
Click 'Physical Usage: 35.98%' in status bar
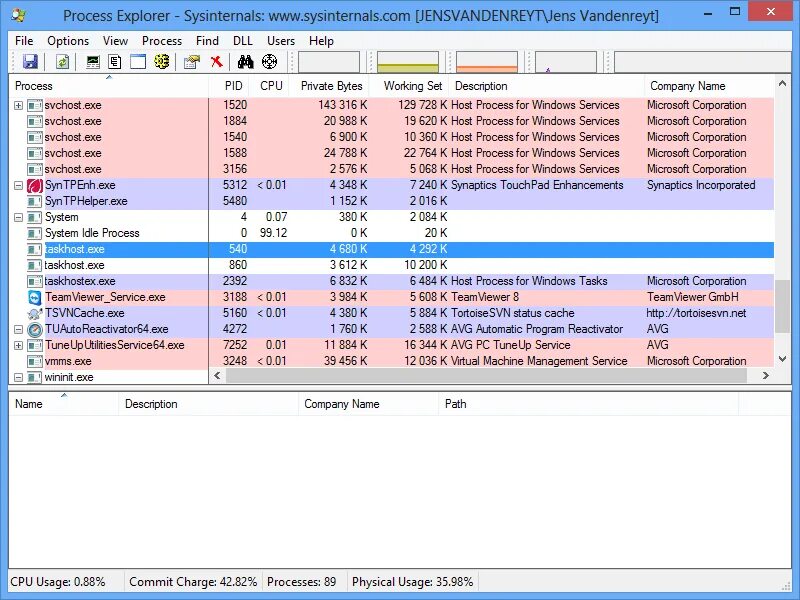412,582
